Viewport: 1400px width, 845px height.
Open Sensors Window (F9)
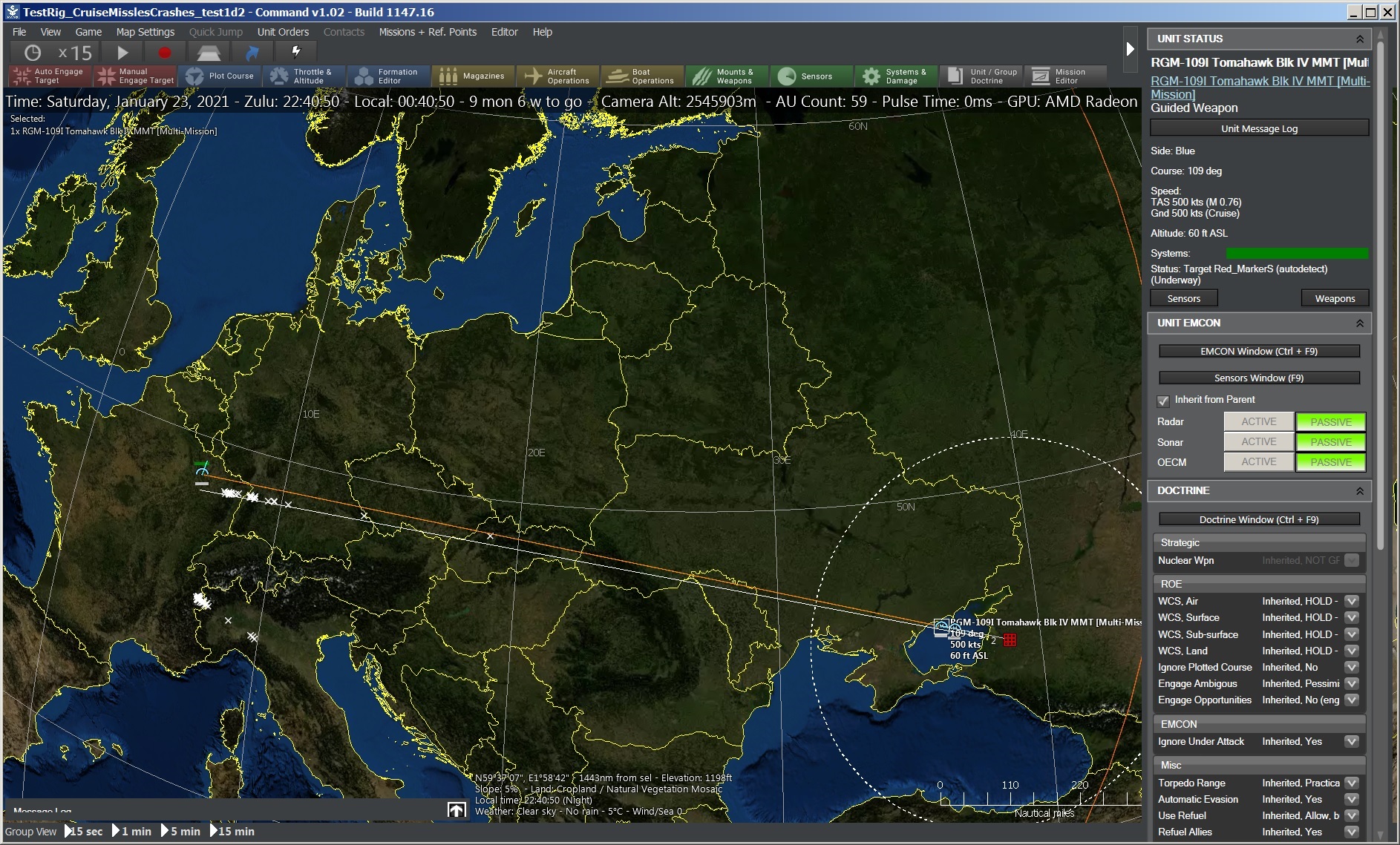(x=1259, y=378)
